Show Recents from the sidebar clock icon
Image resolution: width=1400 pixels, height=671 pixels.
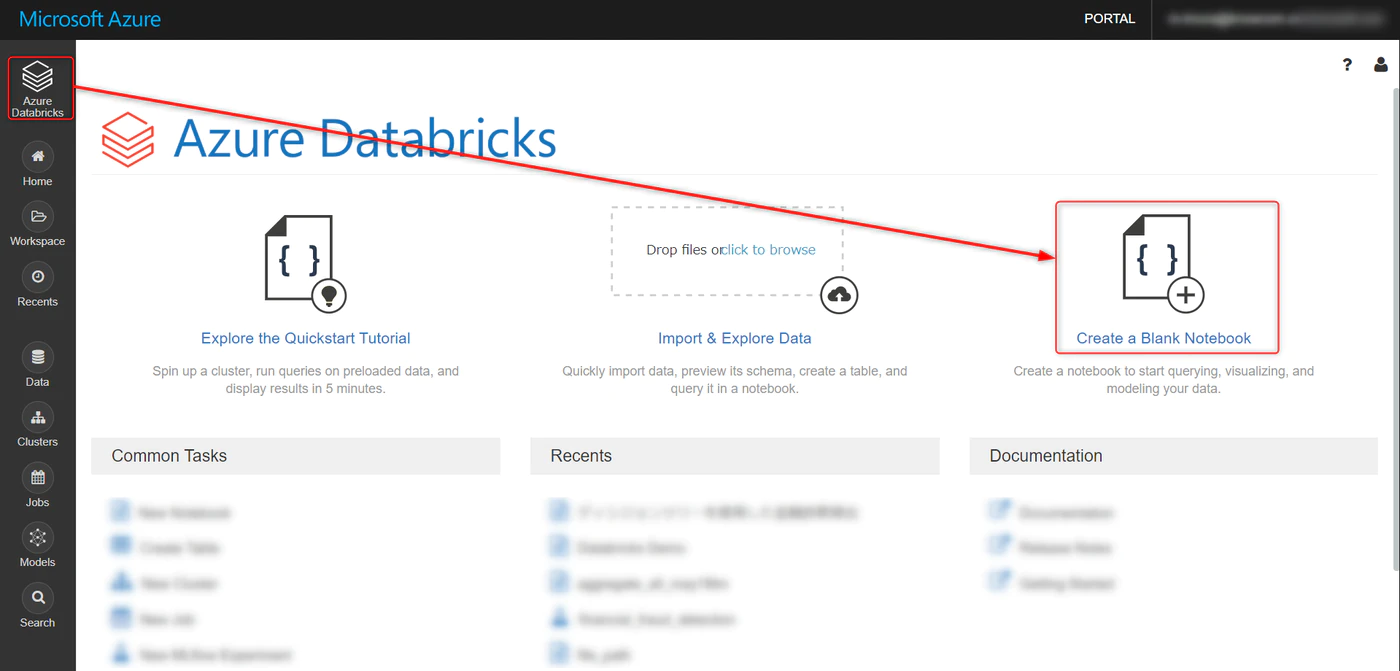tap(38, 277)
